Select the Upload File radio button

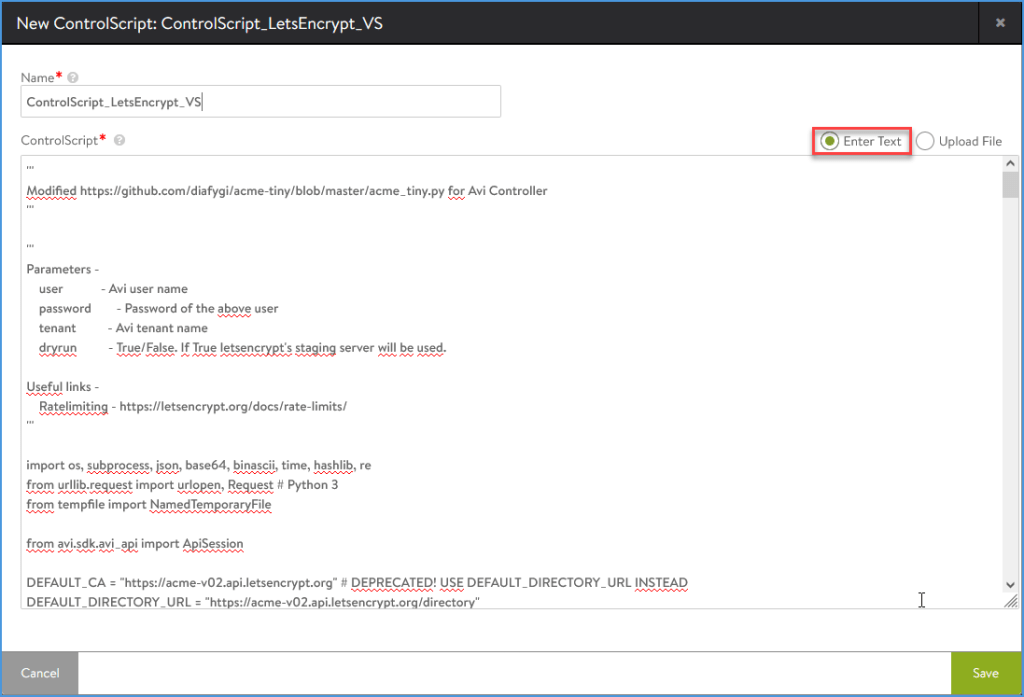(925, 141)
